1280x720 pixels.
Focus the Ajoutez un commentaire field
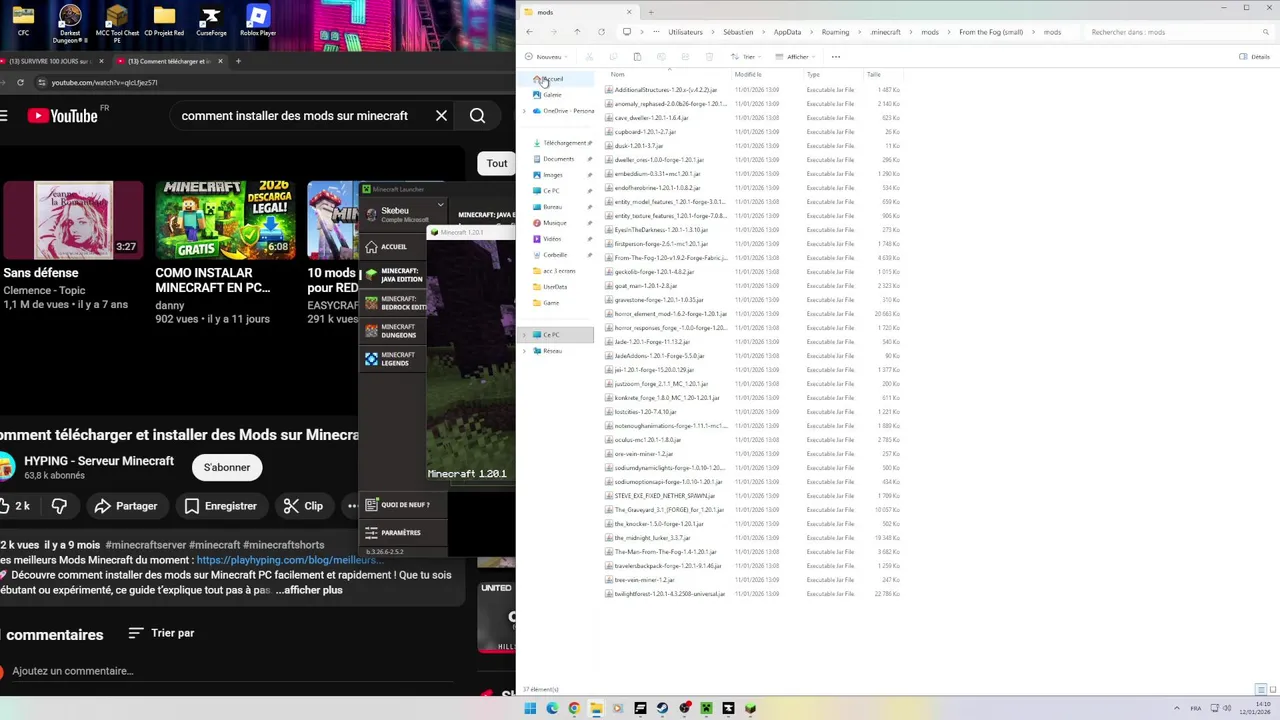pos(235,671)
